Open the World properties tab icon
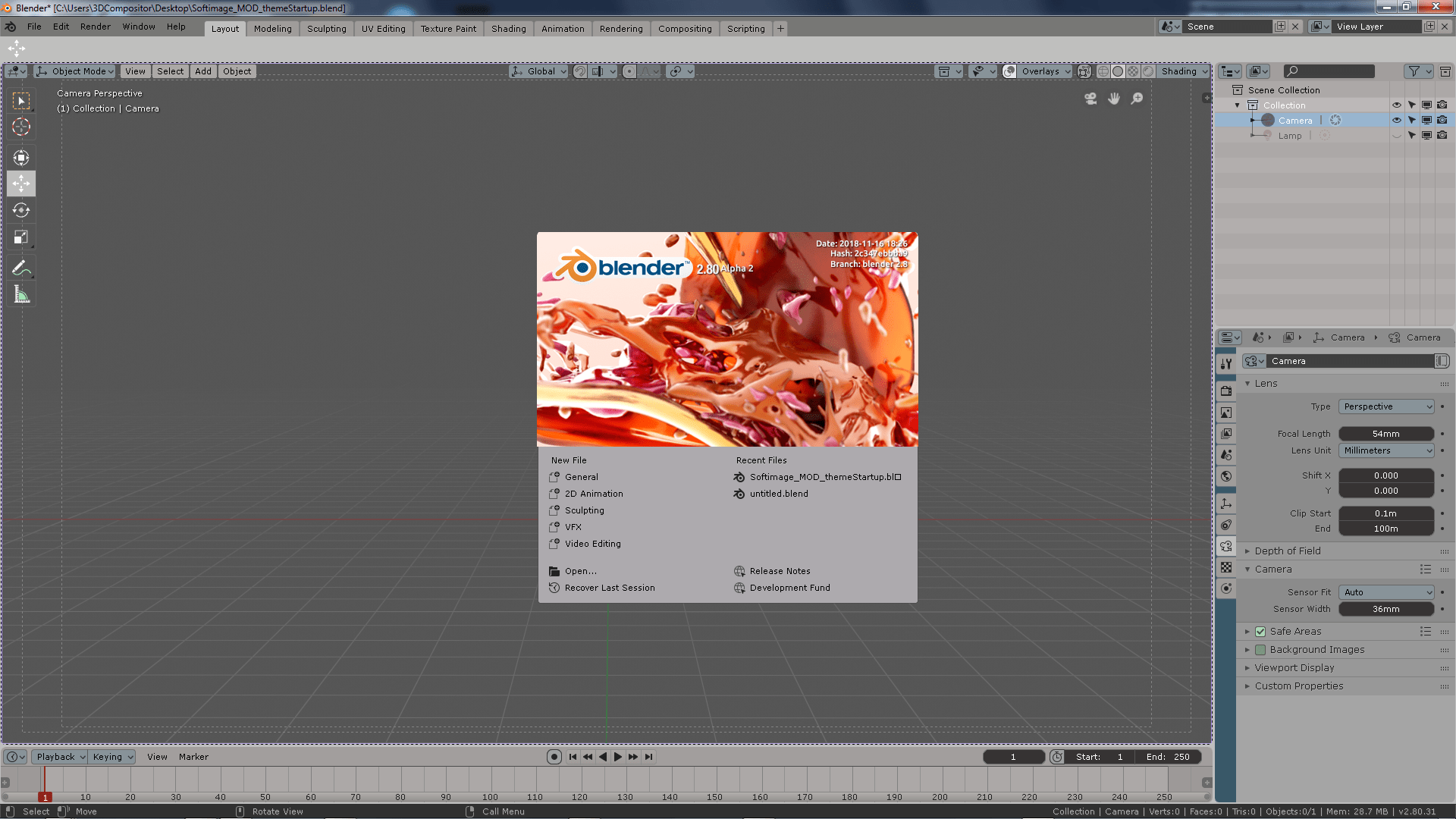1456x819 pixels. point(1226,476)
